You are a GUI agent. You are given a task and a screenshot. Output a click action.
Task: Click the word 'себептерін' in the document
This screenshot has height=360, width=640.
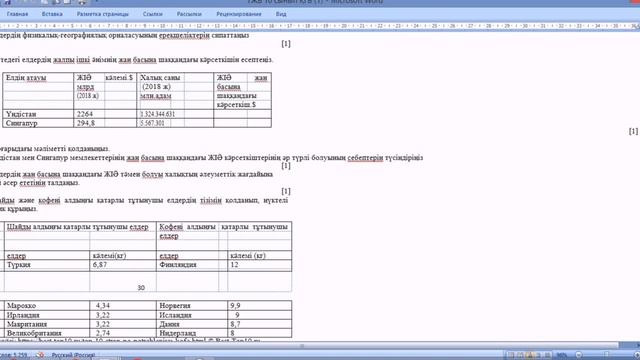click(365, 158)
